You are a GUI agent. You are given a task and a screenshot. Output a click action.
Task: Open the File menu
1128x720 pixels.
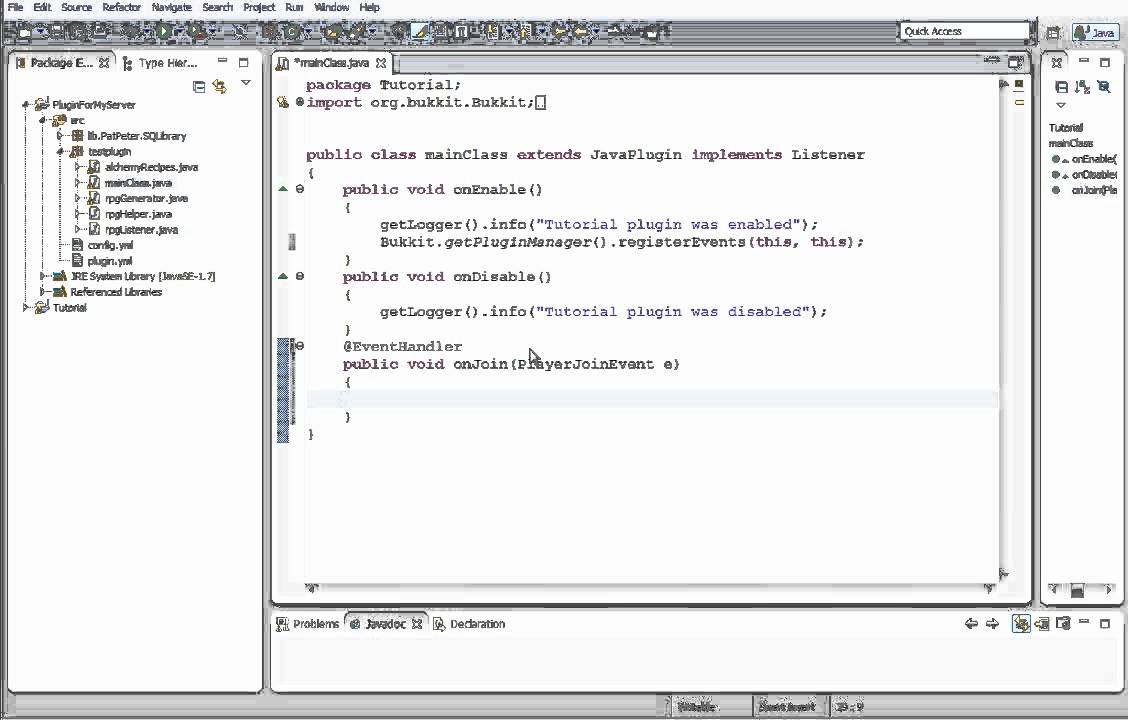coord(15,7)
